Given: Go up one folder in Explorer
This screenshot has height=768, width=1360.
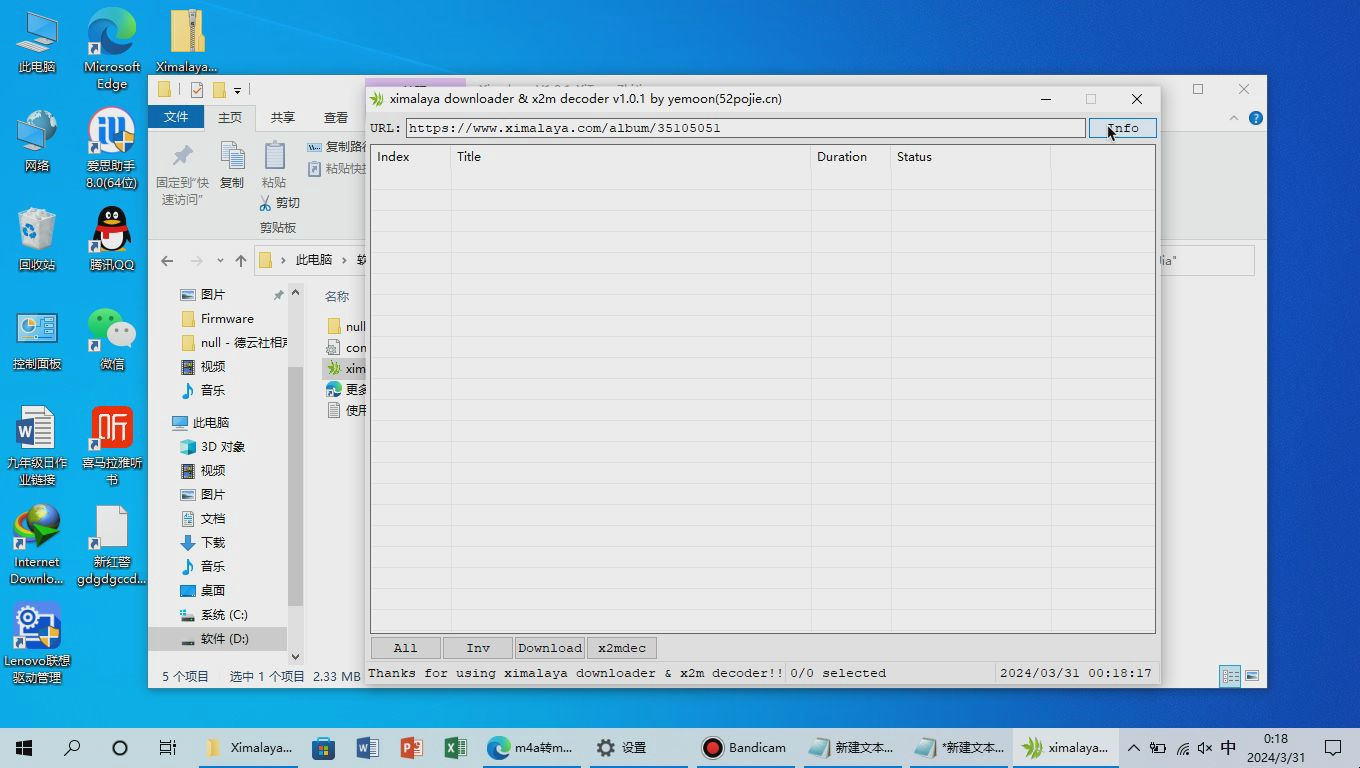Looking at the screenshot, I should click(x=240, y=261).
